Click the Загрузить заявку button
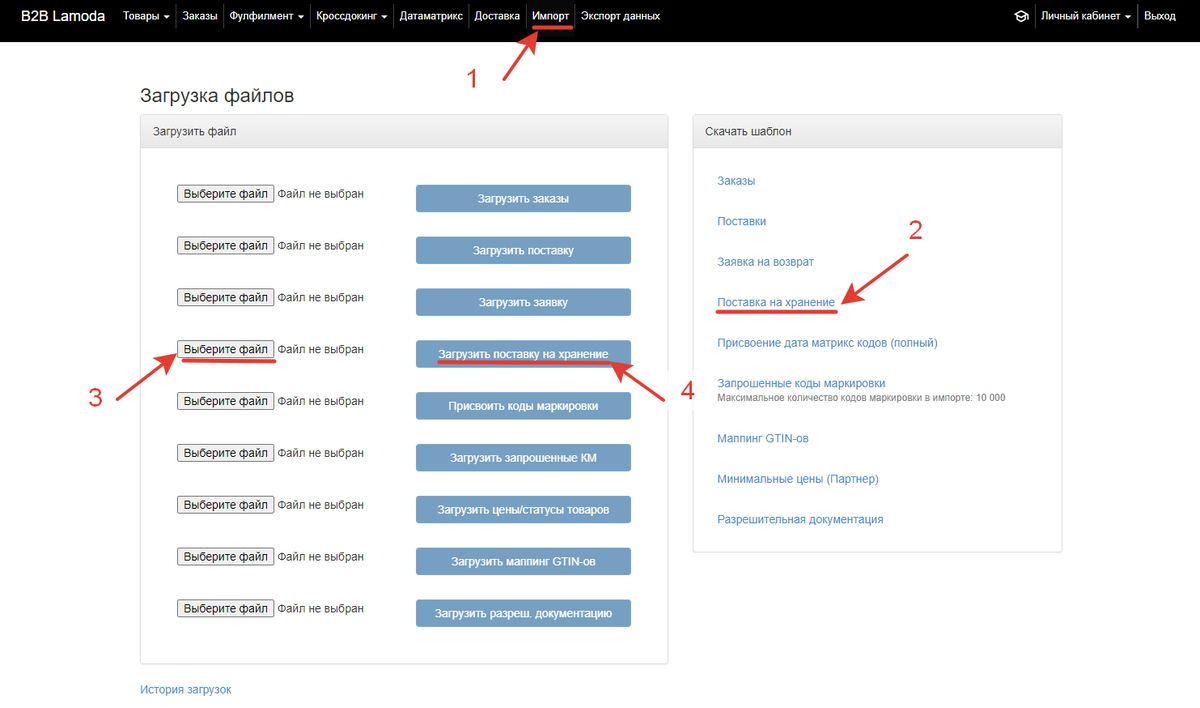Viewport: 1200px width, 708px height. coord(523,302)
